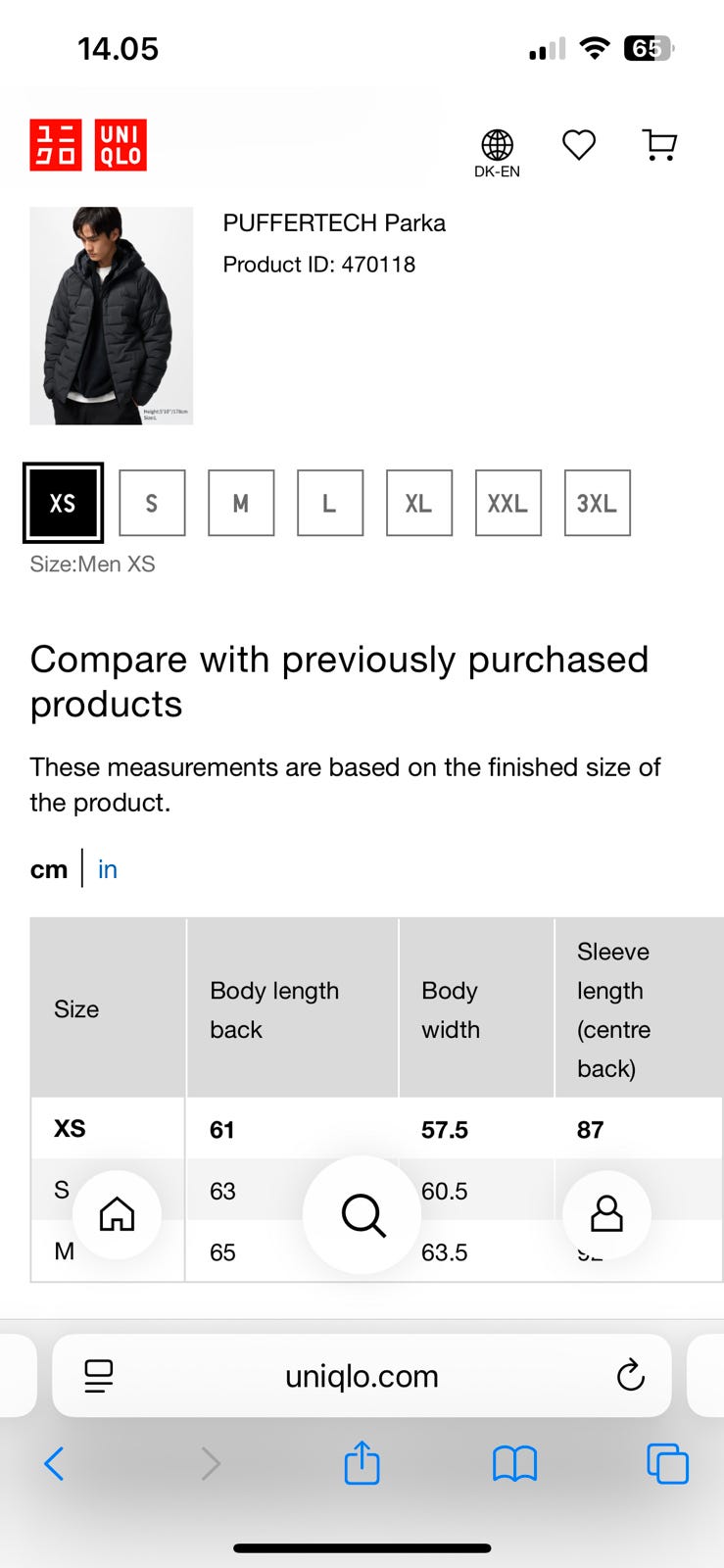
Task: Select size M option
Action: 241,503
